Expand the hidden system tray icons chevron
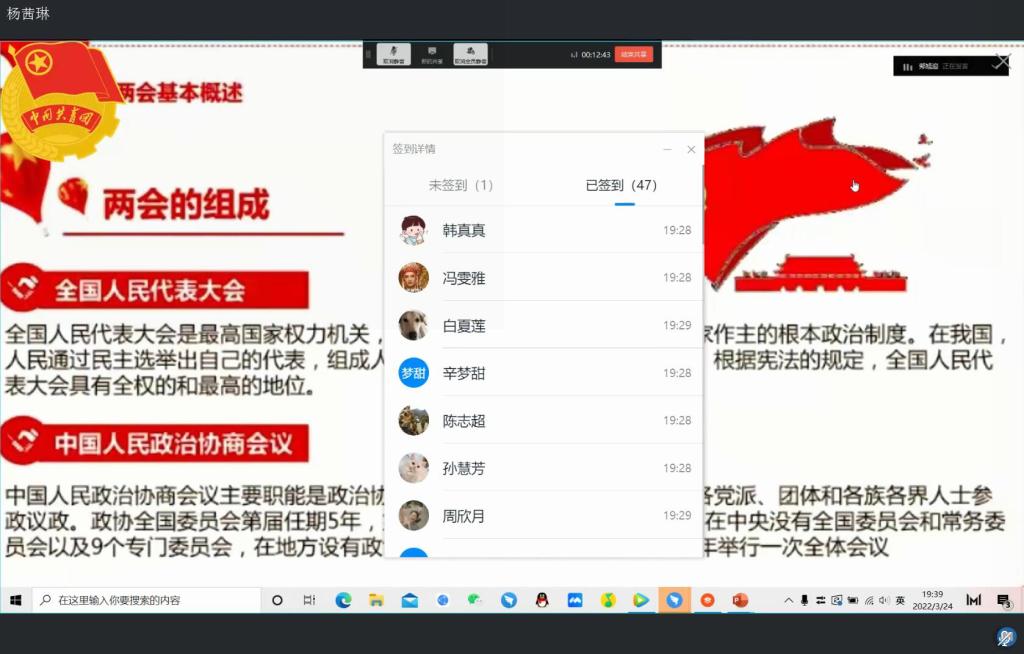 click(788, 600)
